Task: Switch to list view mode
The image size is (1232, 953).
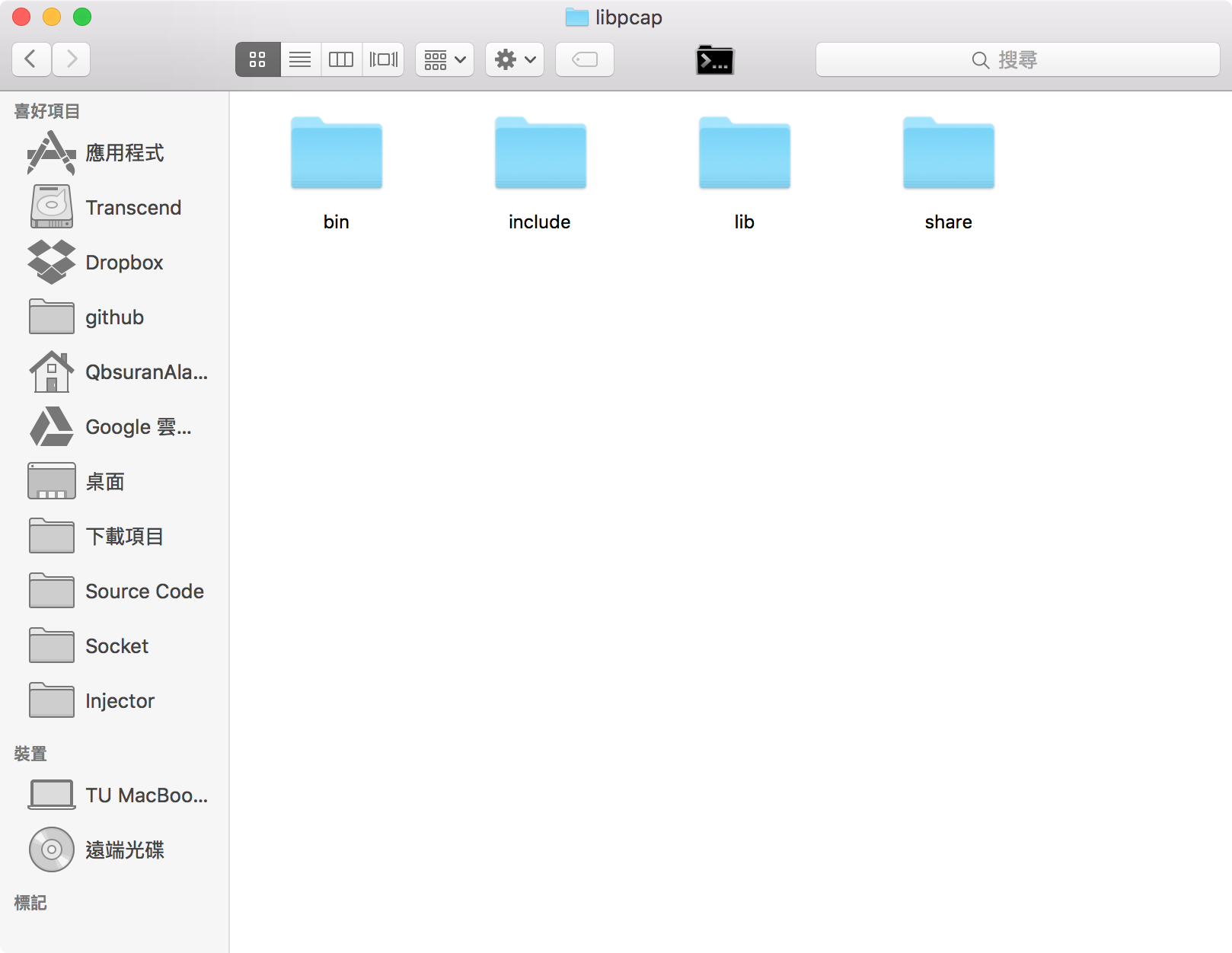Action: click(300, 59)
